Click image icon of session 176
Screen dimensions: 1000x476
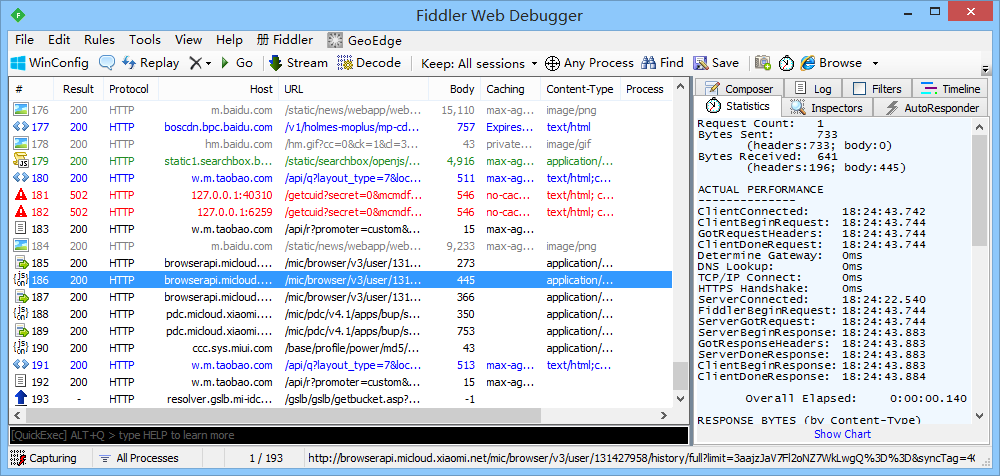coord(20,110)
